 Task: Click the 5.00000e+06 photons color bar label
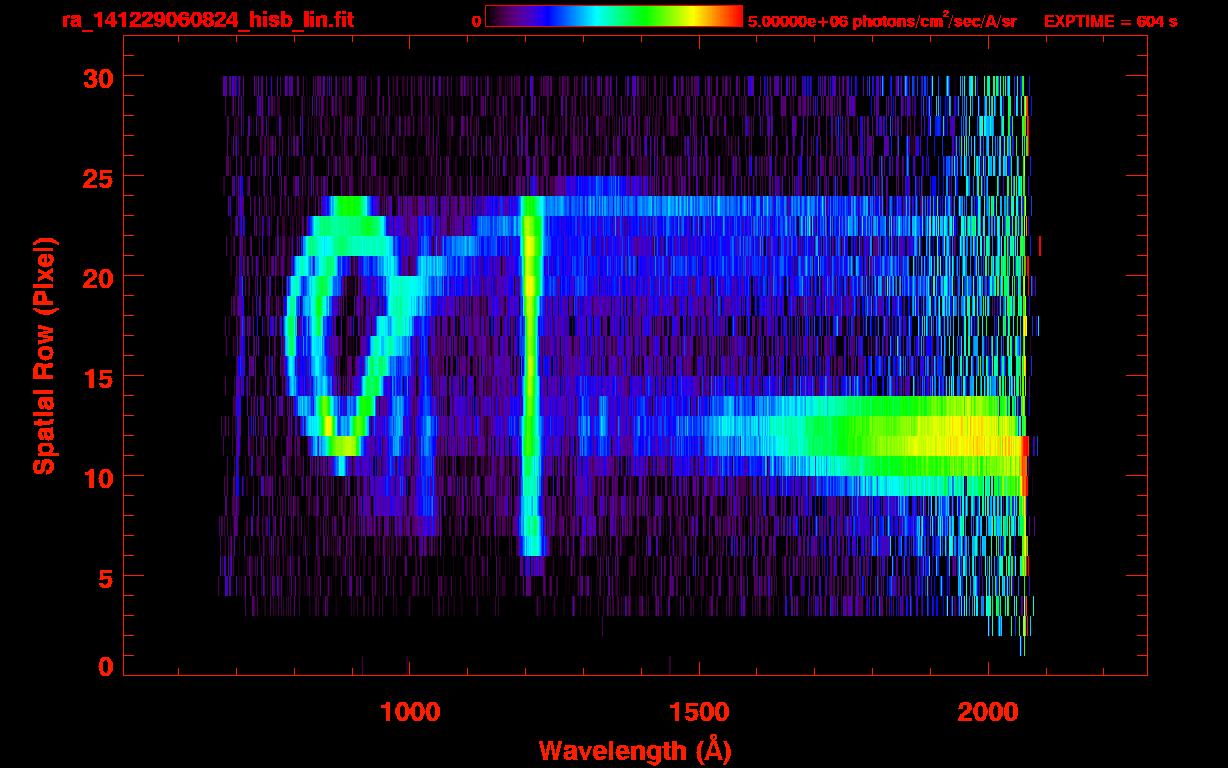coord(882,20)
